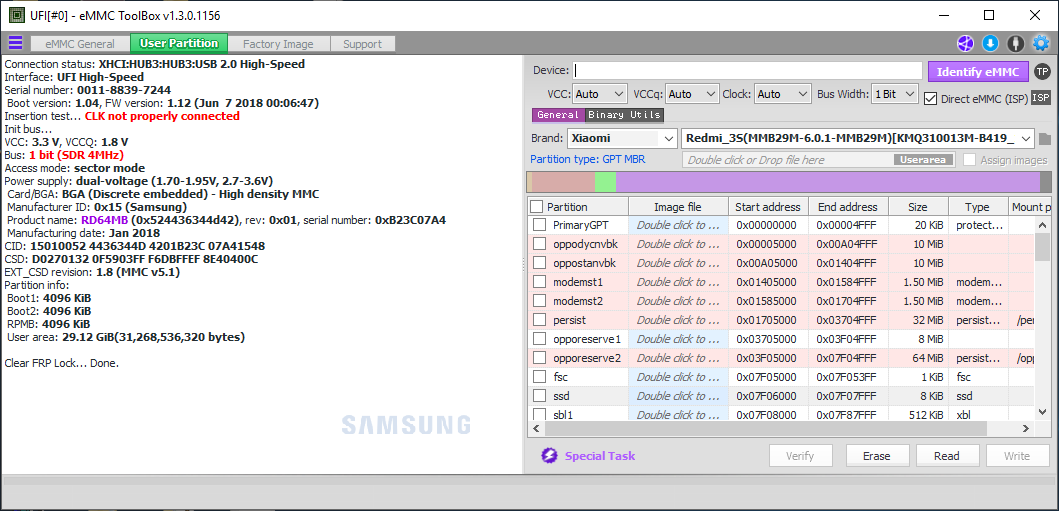
Task: Select the ssd partition row name
Action: coord(561,396)
